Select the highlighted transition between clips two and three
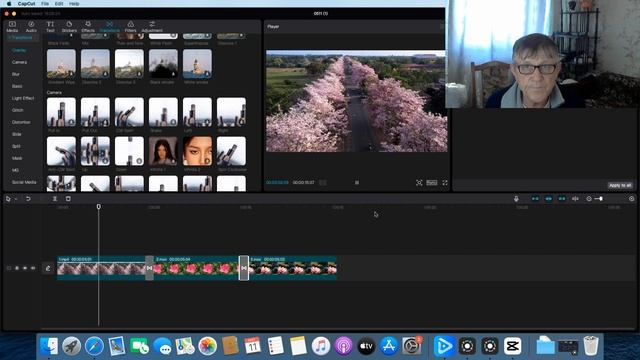 tap(244, 268)
